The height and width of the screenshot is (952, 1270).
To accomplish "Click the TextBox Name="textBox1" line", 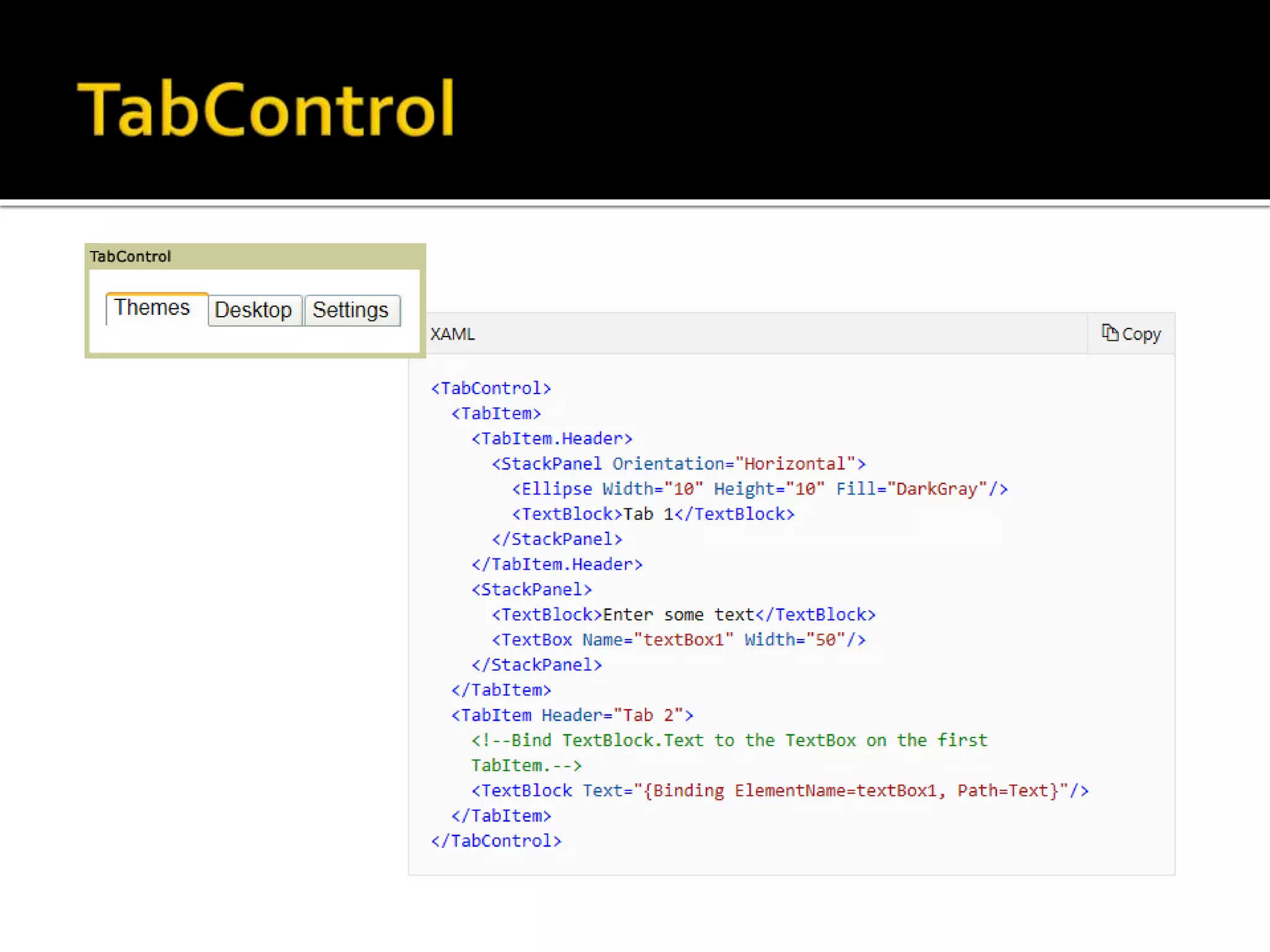I will click(x=678, y=640).
